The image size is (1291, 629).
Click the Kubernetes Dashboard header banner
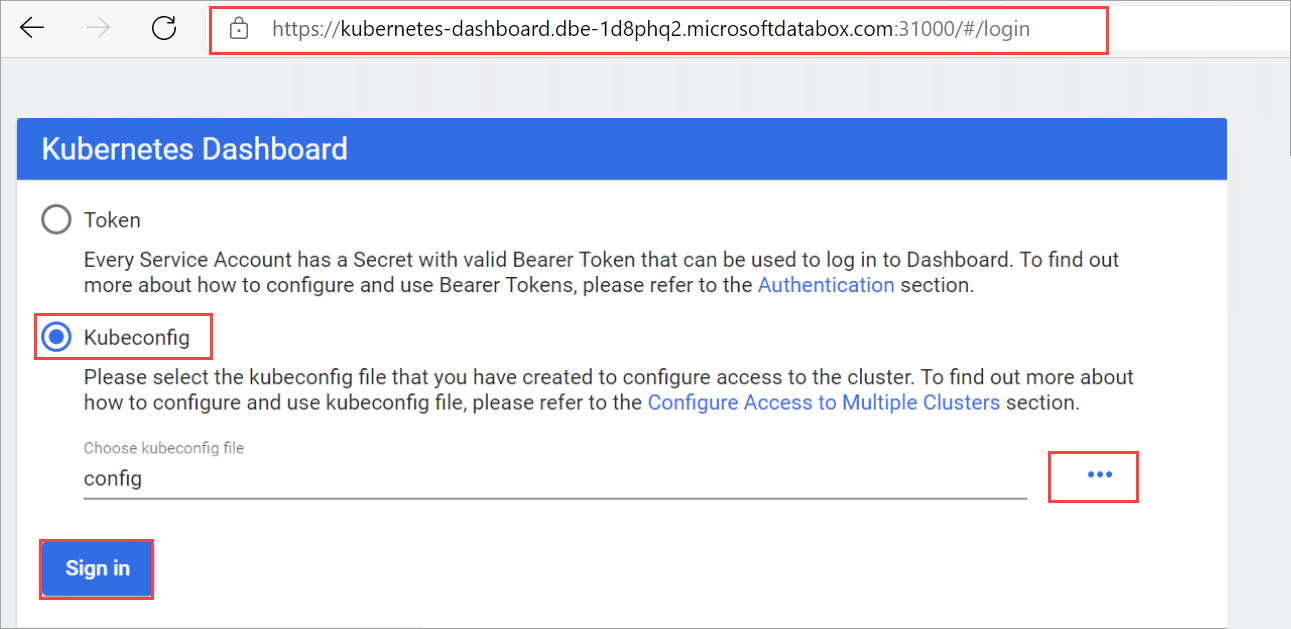point(620,148)
